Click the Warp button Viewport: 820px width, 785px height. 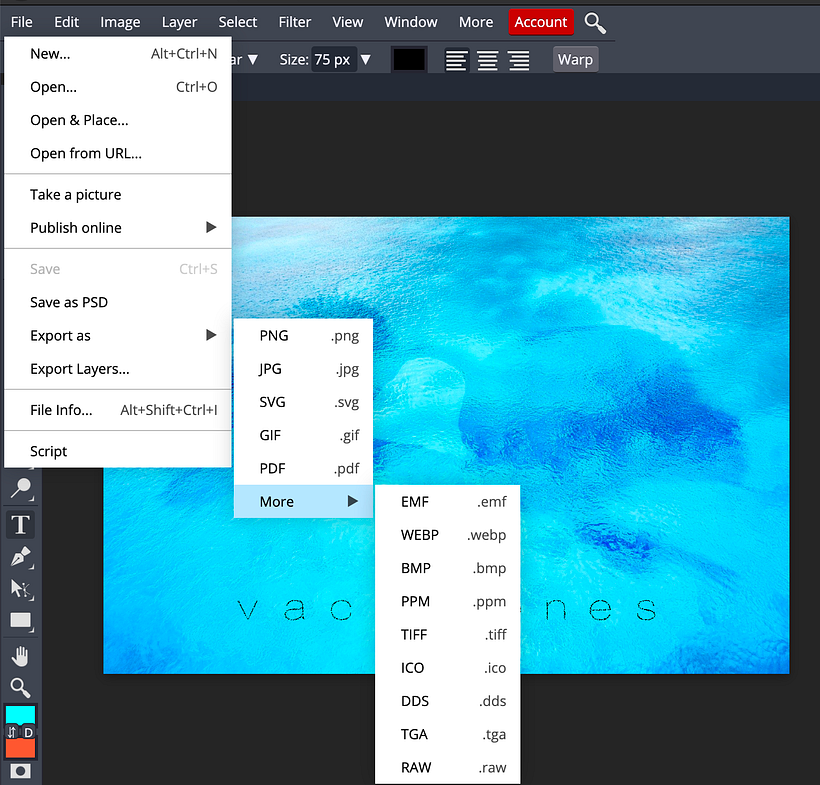(575, 60)
